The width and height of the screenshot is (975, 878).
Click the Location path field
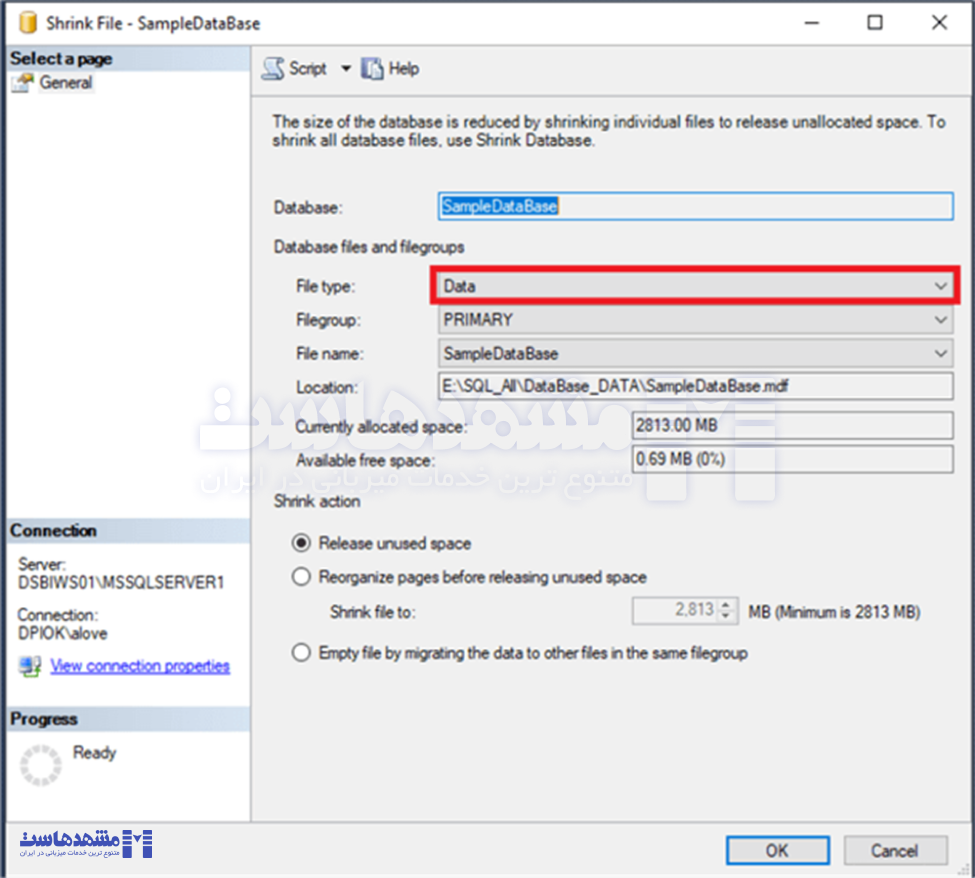pyautogui.click(x=695, y=387)
